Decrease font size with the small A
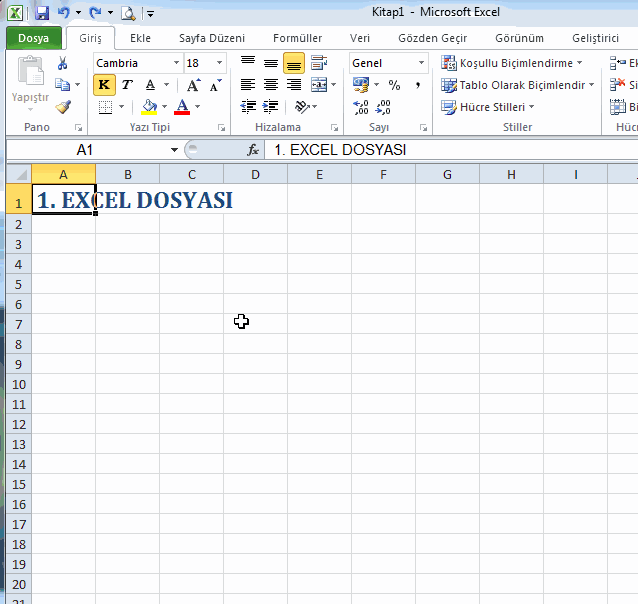This screenshot has height=604, width=638. (x=216, y=85)
